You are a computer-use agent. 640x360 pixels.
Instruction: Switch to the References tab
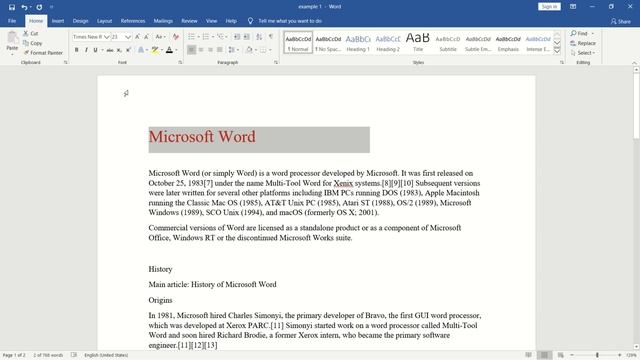(133, 21)
